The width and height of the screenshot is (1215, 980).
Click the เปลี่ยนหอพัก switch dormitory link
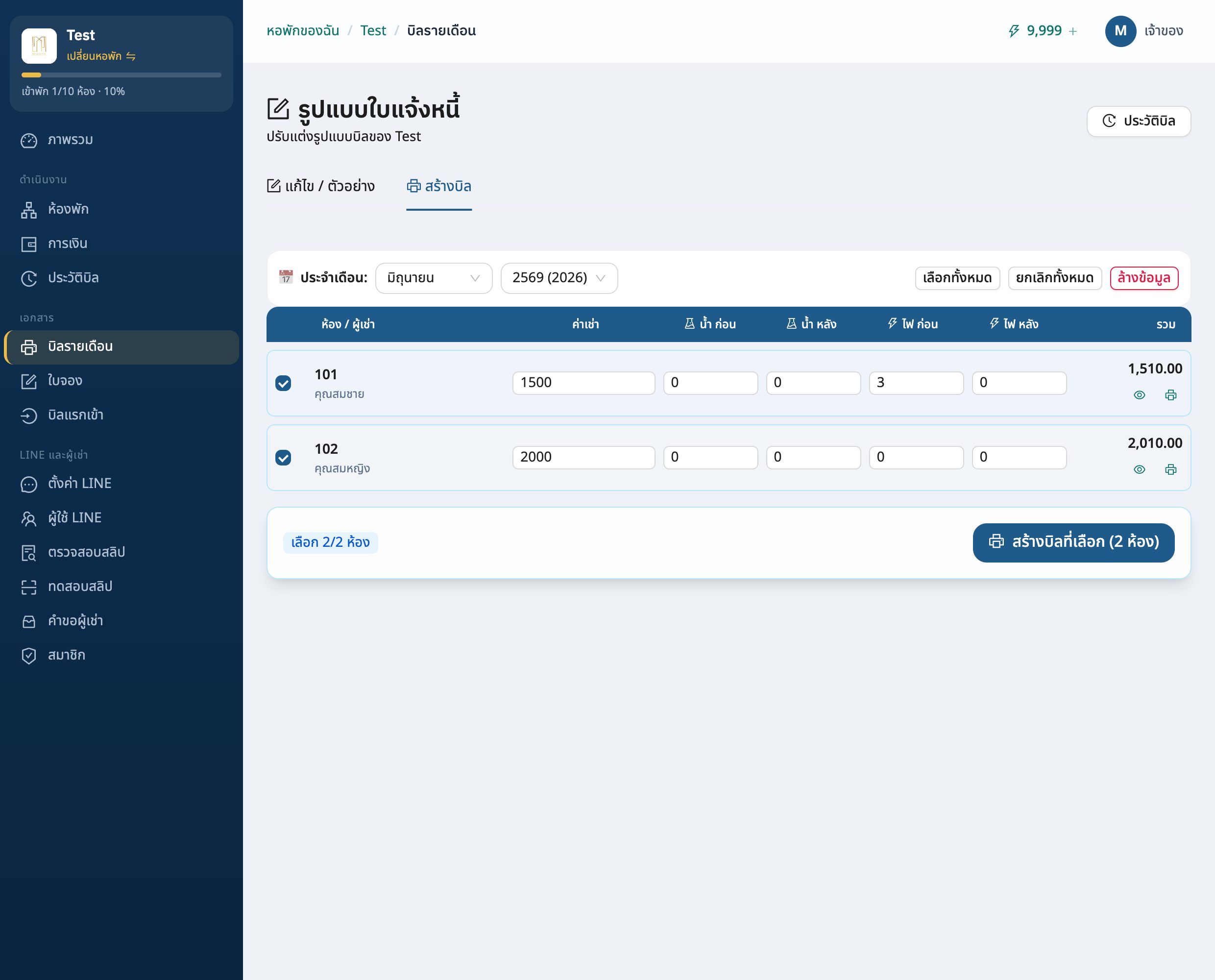[x=101, y=56]
